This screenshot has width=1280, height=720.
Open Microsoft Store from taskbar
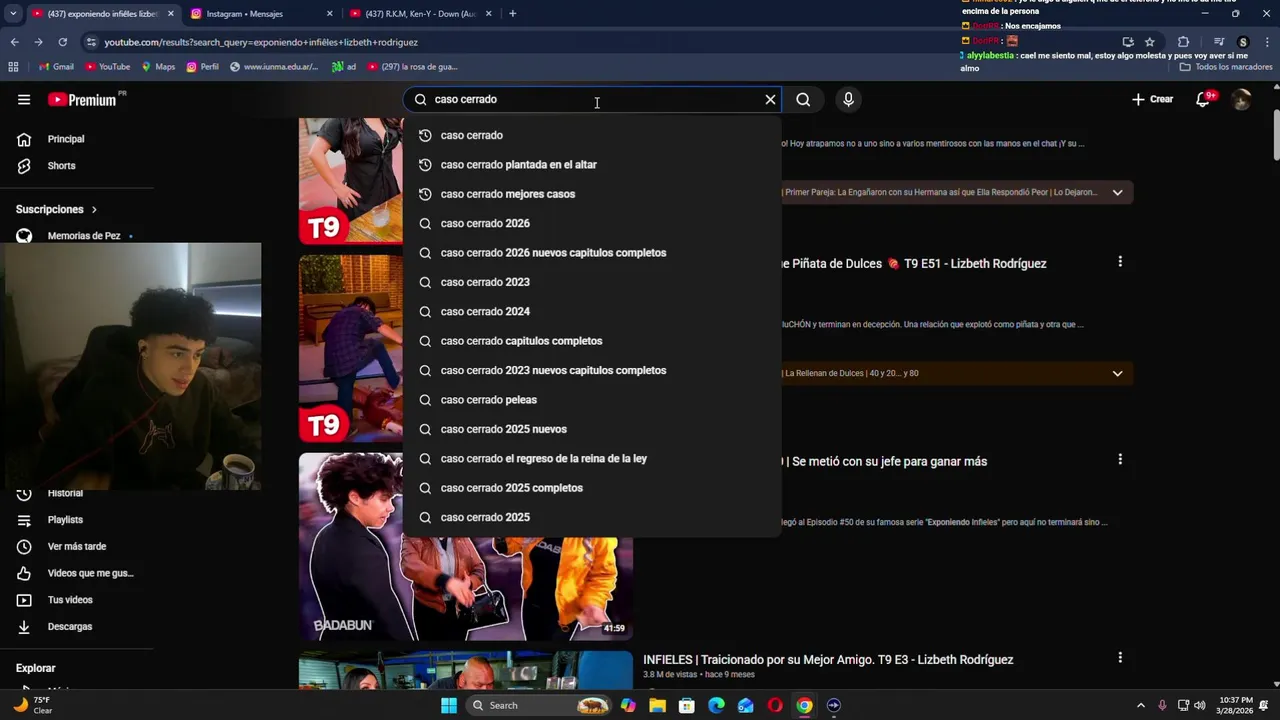point(687,705)
